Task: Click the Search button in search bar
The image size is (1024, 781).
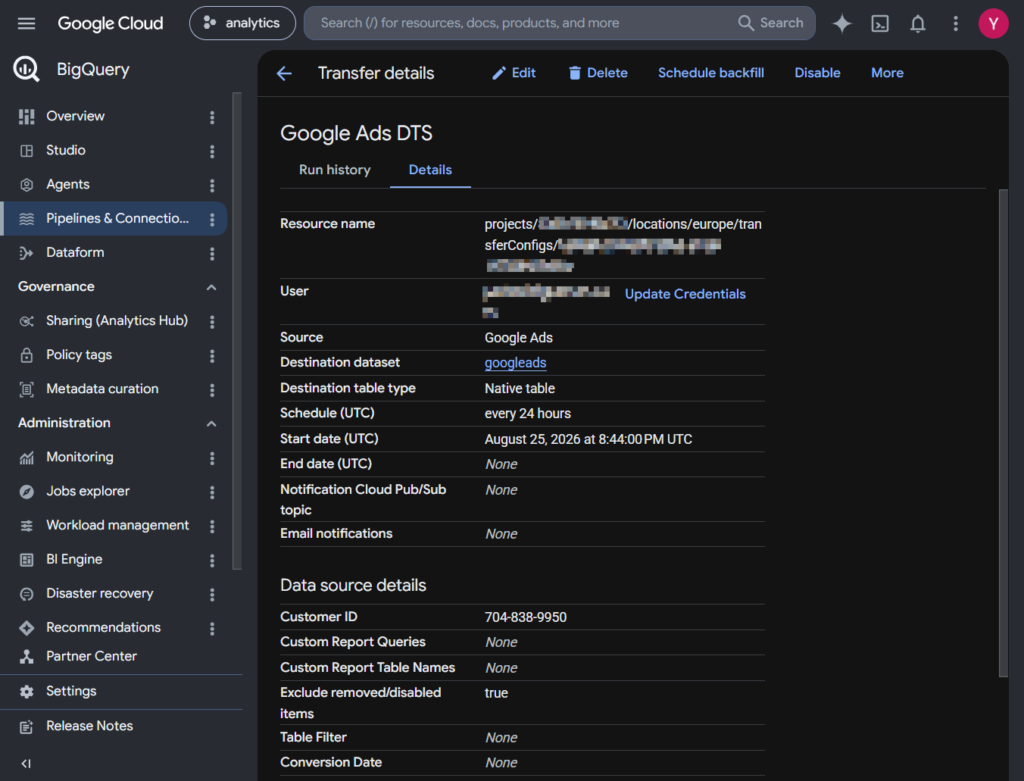Action: pyautogui.click(x=771, y=23)
